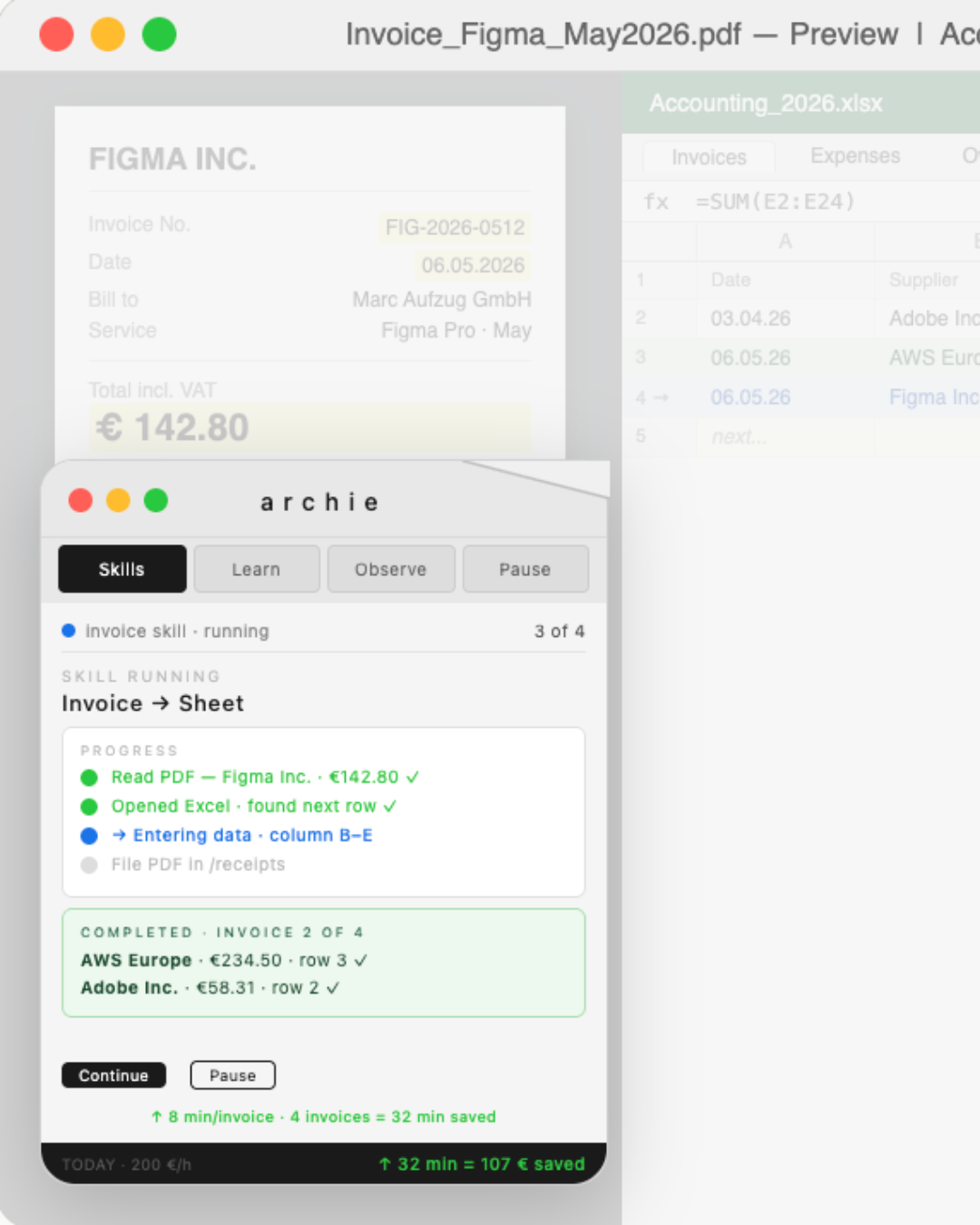
Task: Click 'Figma Pro · May' service text
Action: [x=456, y=330]
